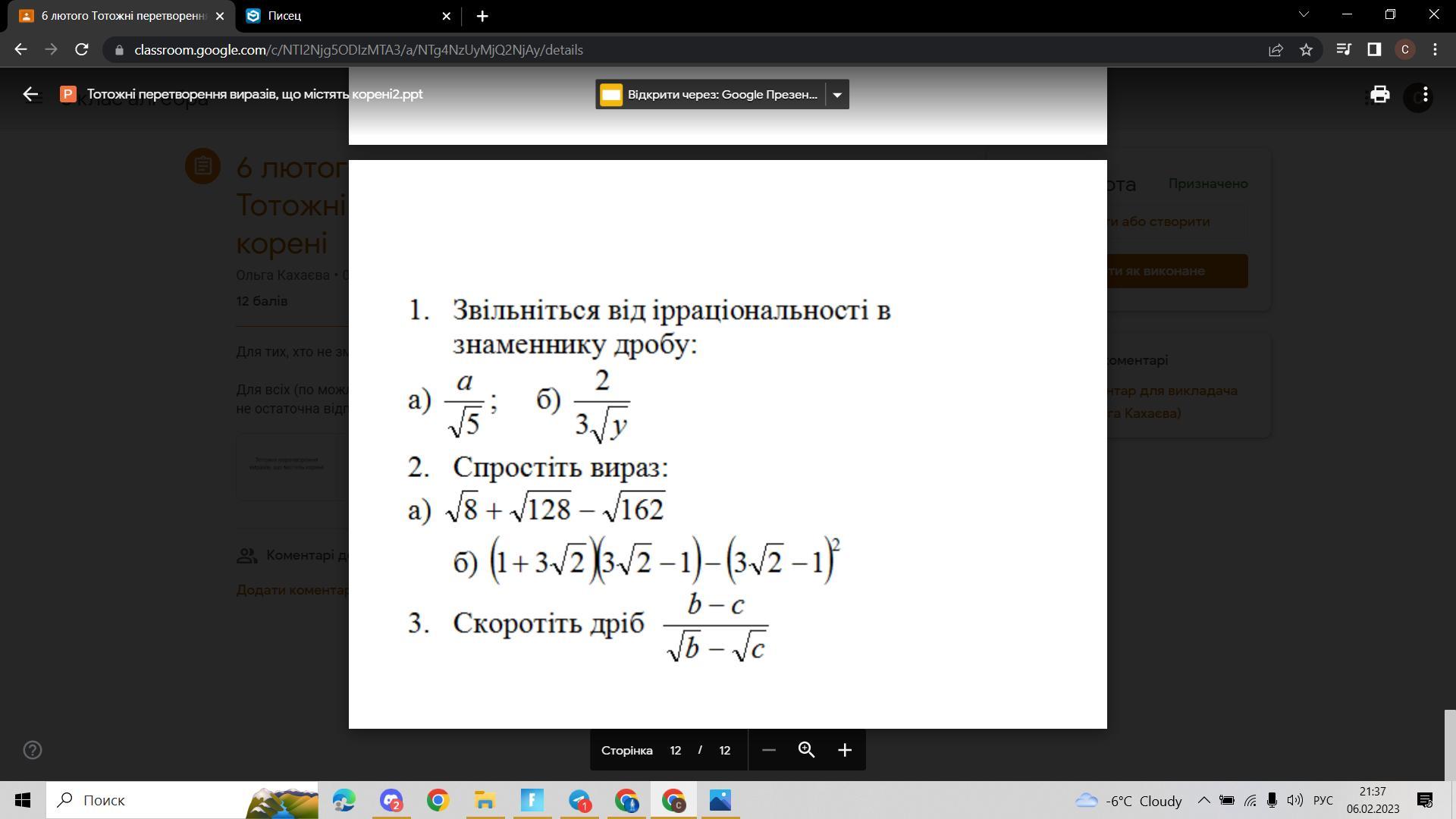
Task: Click the 'Скоротіть дріб' text on the slide
Action: click(x=548, y=623)
